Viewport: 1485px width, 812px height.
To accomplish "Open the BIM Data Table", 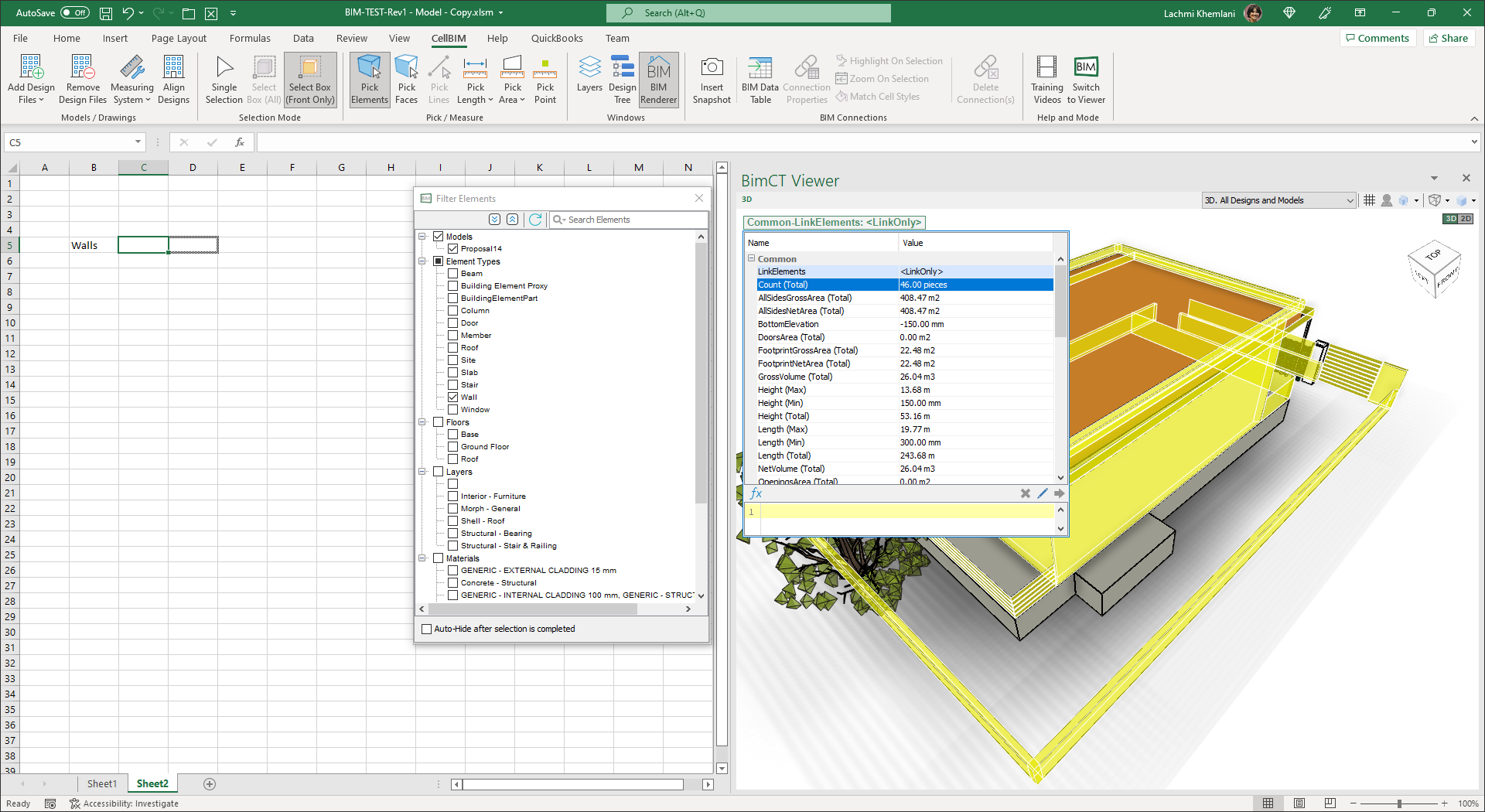I will tap(760, 80).
